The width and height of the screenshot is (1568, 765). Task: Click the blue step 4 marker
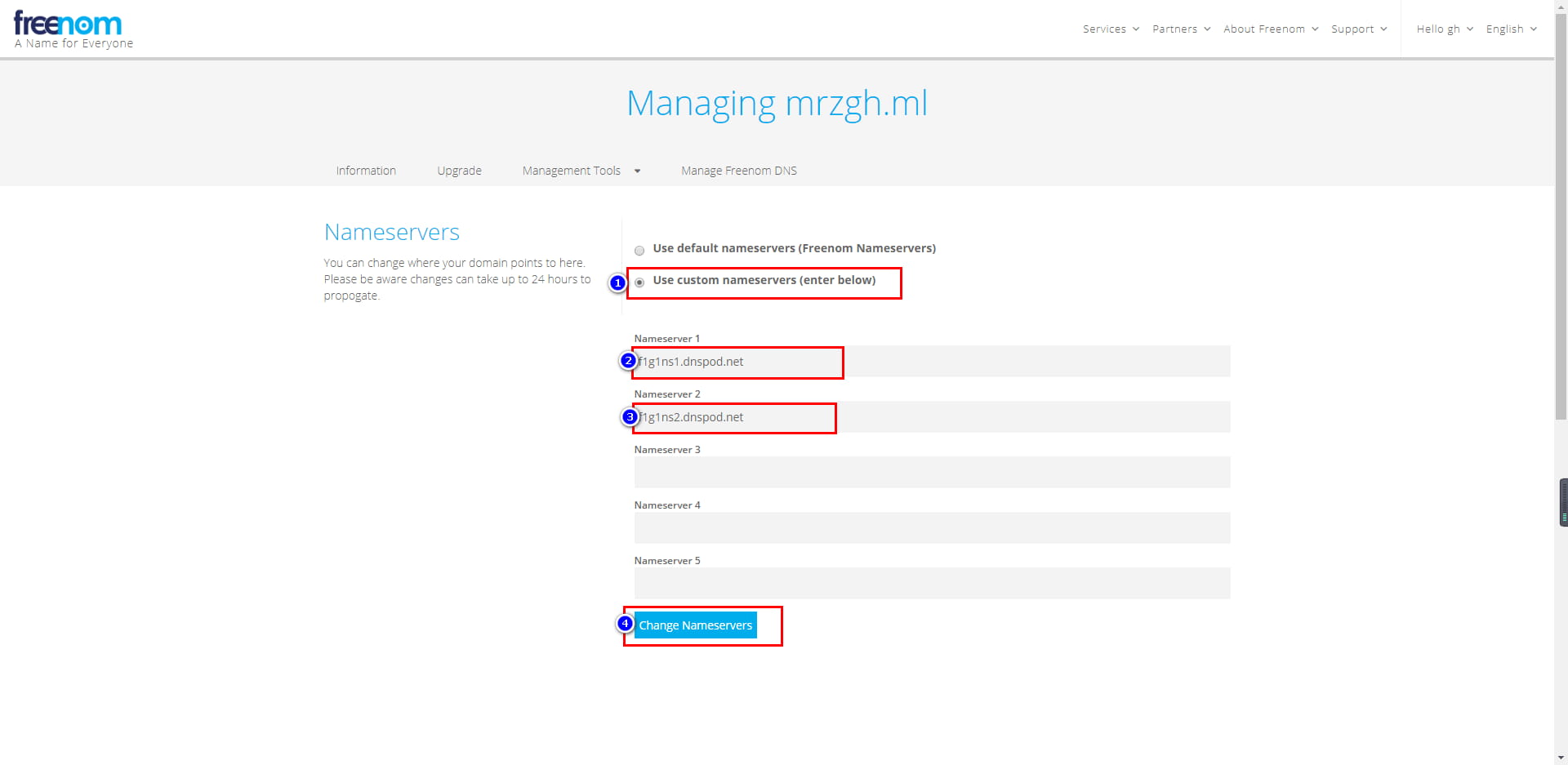pos(625,624)
